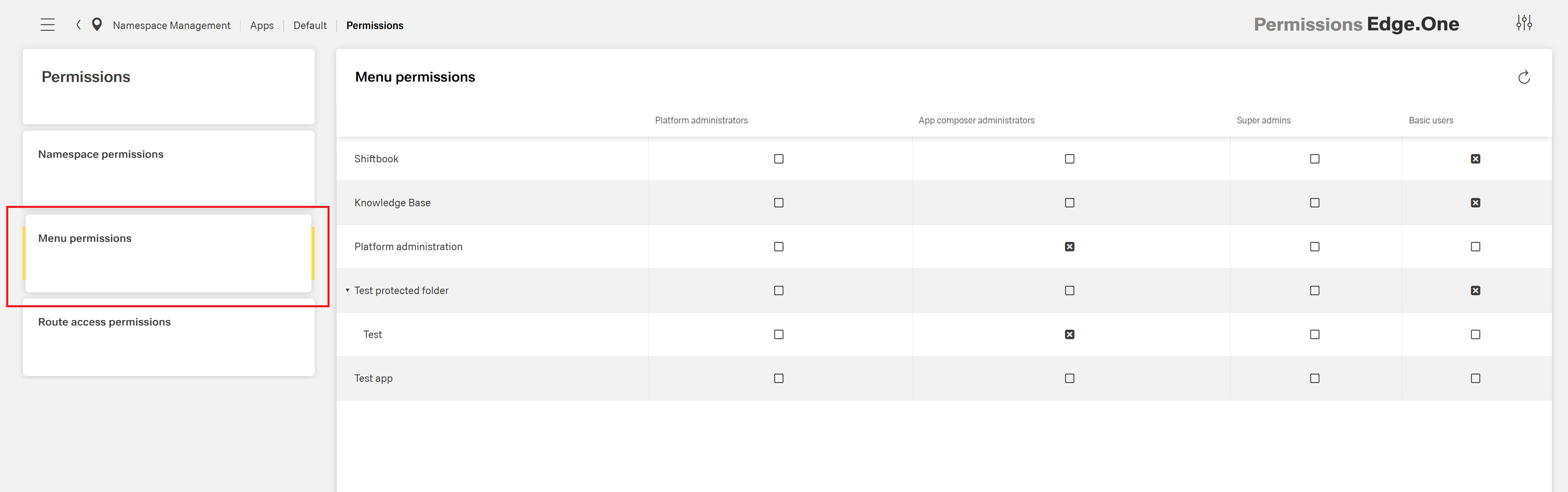Open the hamburger navigation menu
The height and width of the screenshot is (492, 1568).
point(48,24)
